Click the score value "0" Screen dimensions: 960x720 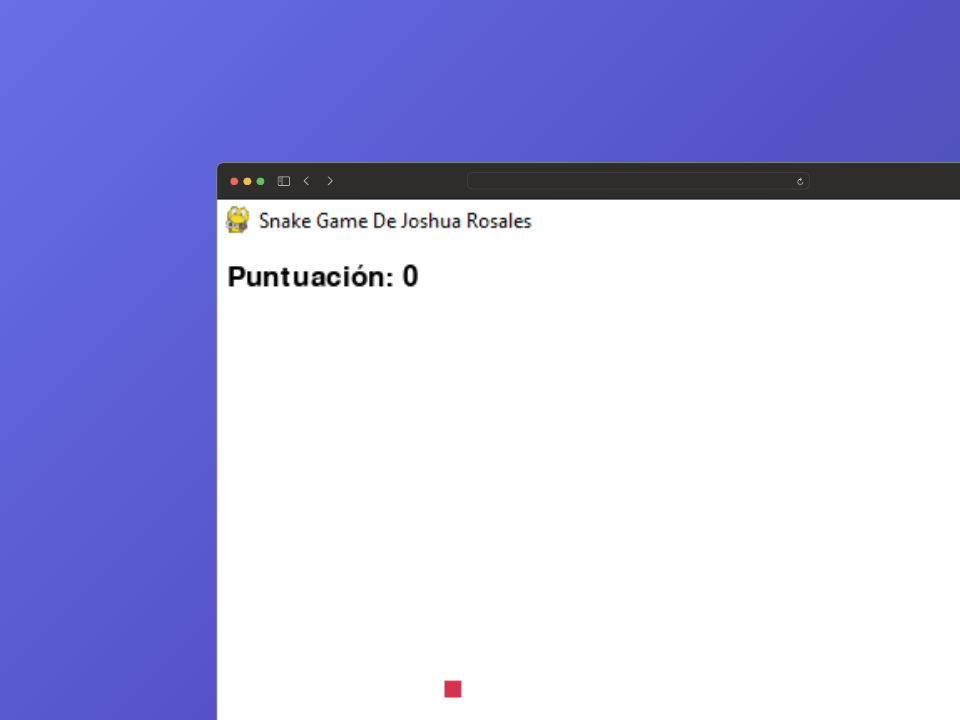click(x=410, y=277)
